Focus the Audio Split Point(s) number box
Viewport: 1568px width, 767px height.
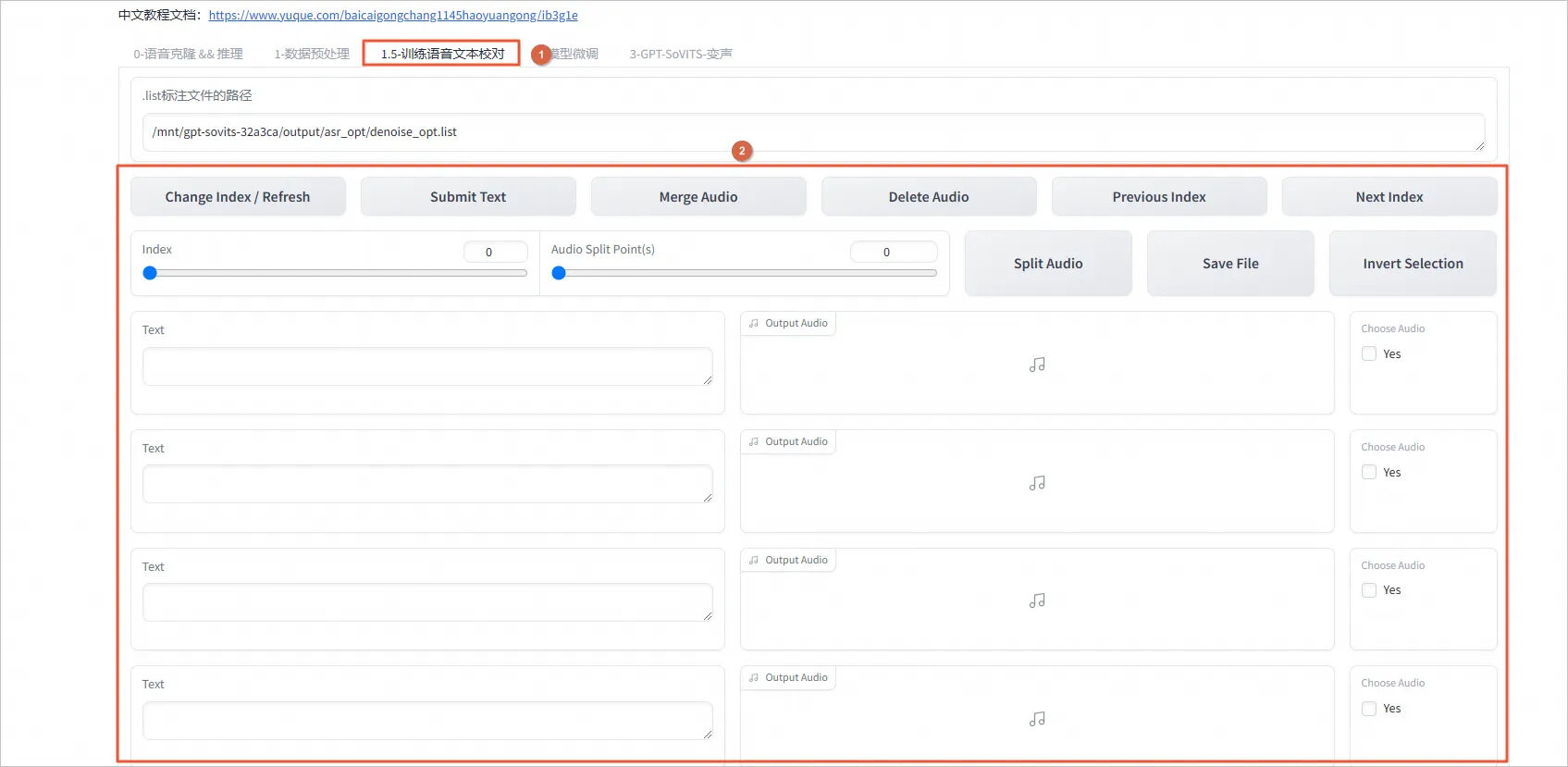pos(894,252)
